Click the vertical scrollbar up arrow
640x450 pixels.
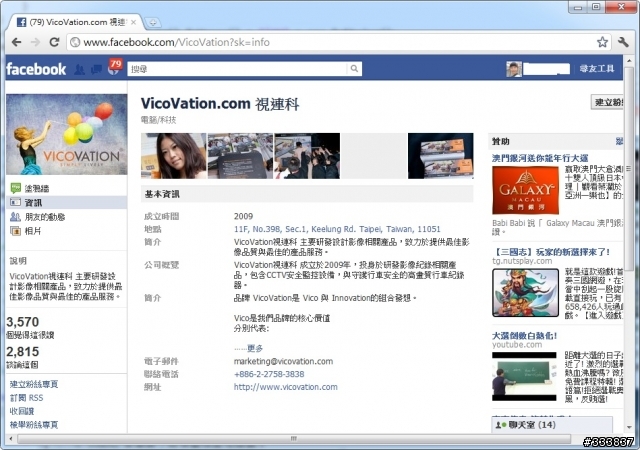coord(629,61)
